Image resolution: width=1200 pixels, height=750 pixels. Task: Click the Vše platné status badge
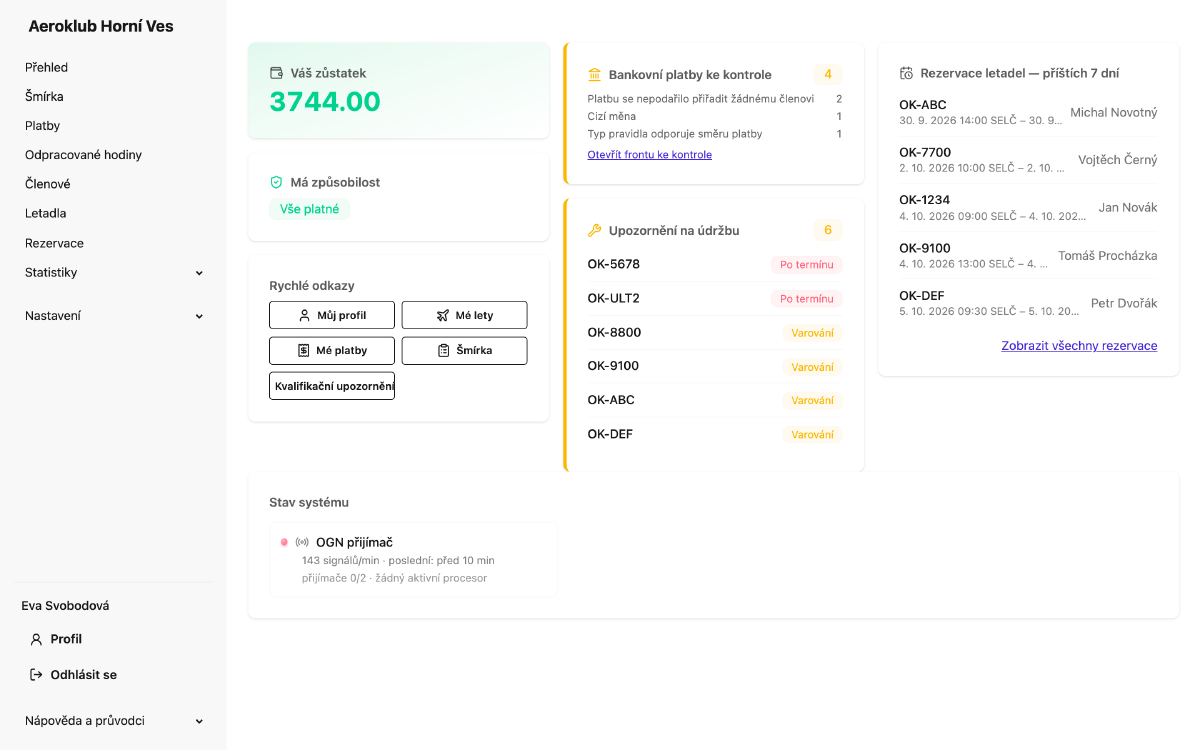309,209
